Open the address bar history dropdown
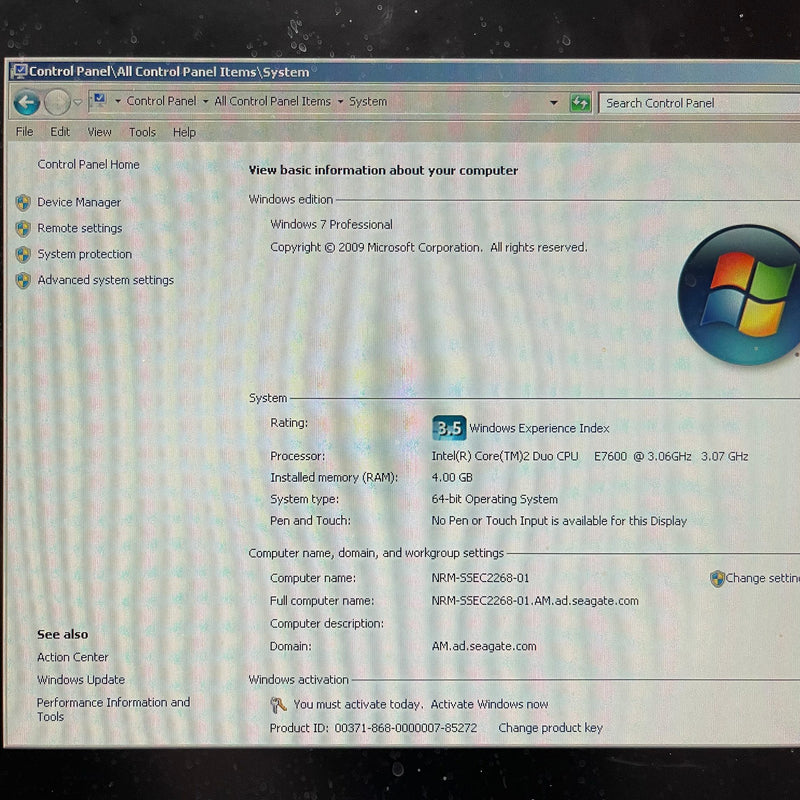This screenshot has width=800, height=800. pyautogui.click(x=554, y=103)
